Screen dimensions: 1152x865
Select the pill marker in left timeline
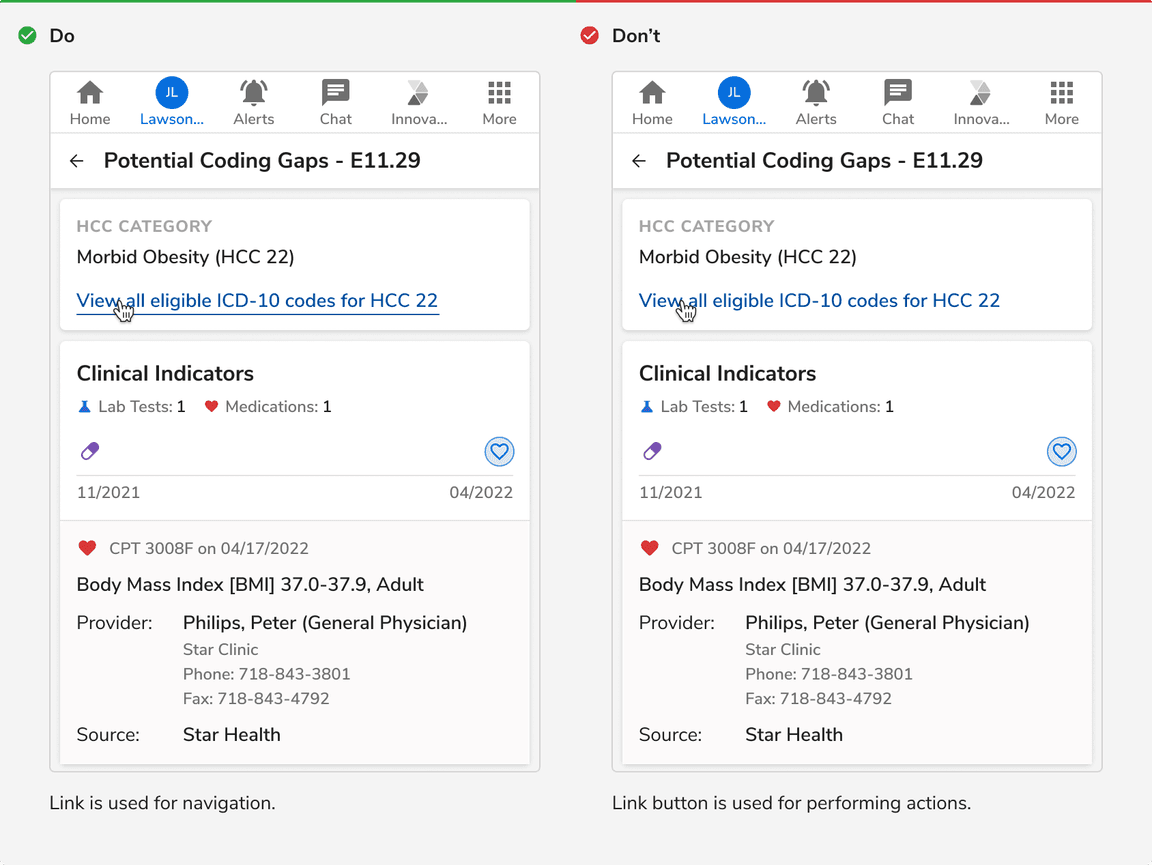tap(90, 451)
